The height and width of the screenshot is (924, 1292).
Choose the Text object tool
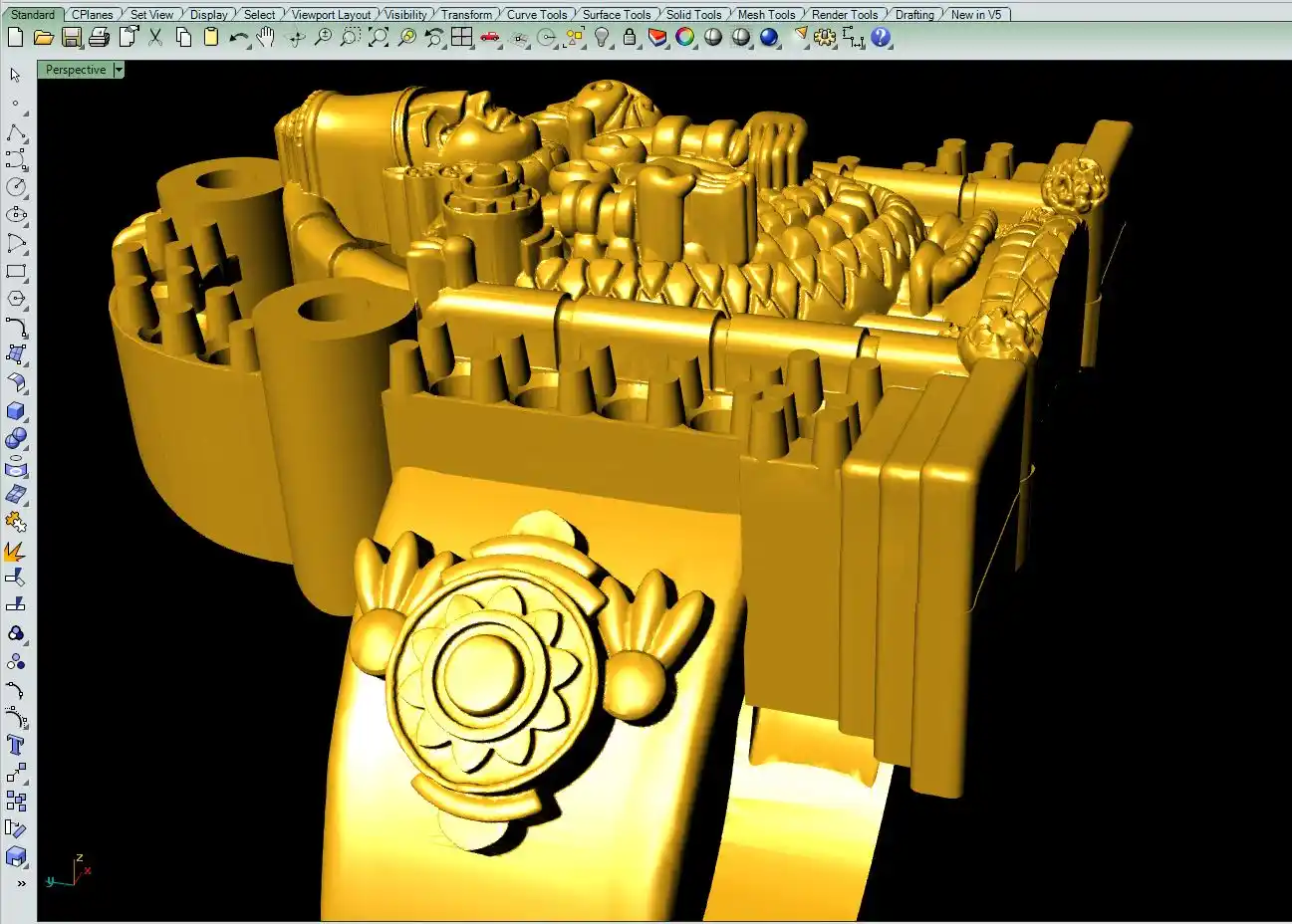pos(16,745)
